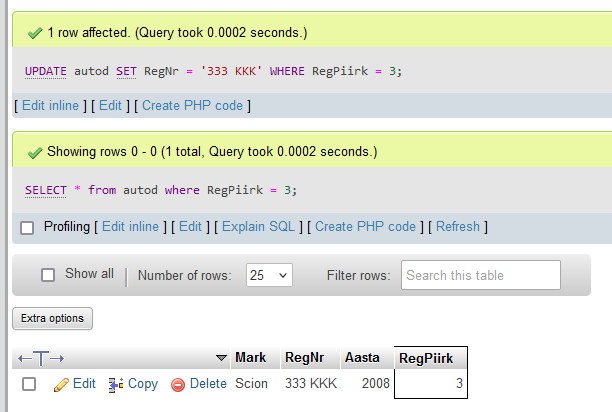Focus the 'Search this table' filter field
This screenshot has width=612, height=412.
[x=481, y=275]
